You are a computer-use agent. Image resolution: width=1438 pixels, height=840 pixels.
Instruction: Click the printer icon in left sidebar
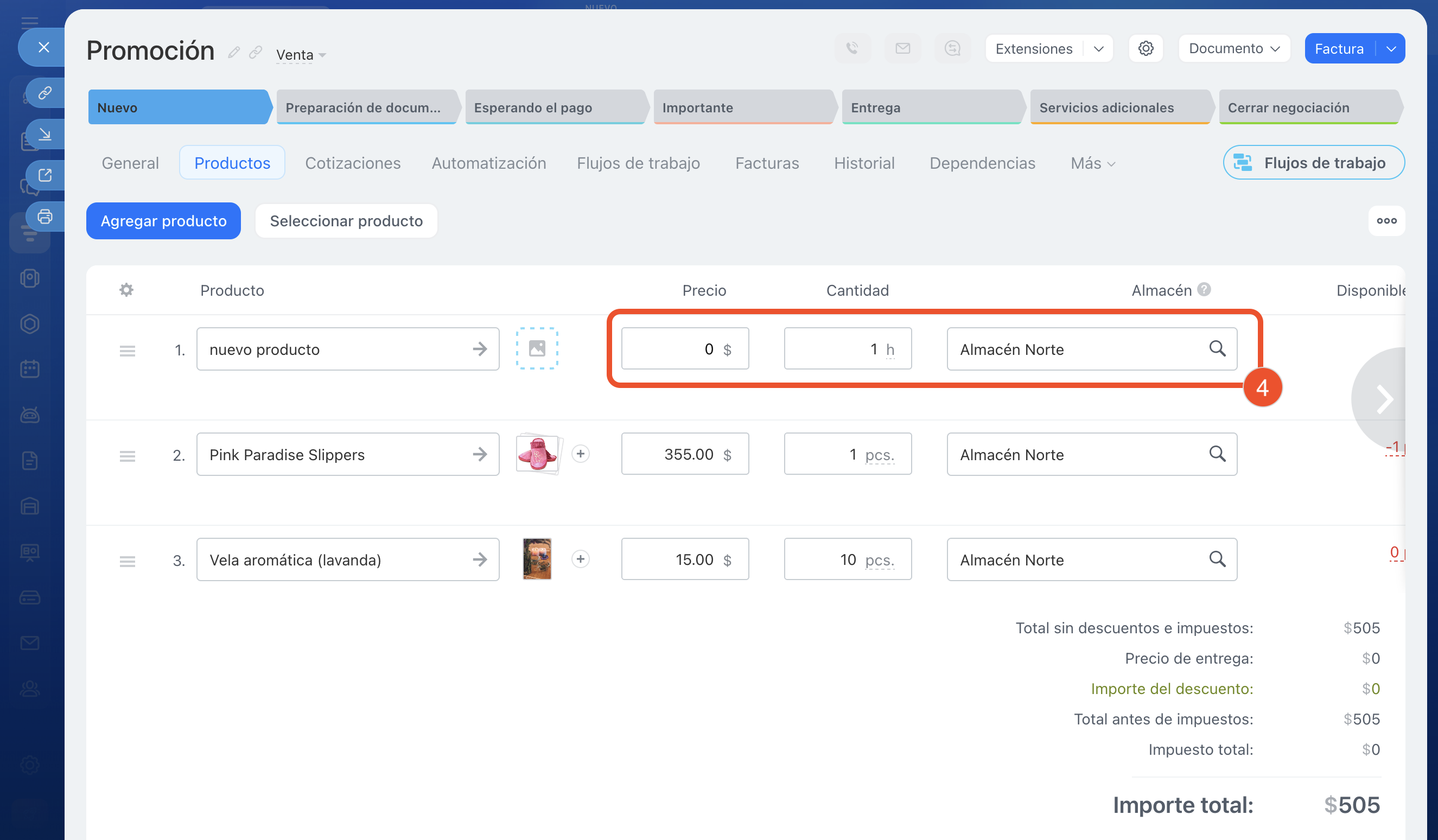click(44, 217)
